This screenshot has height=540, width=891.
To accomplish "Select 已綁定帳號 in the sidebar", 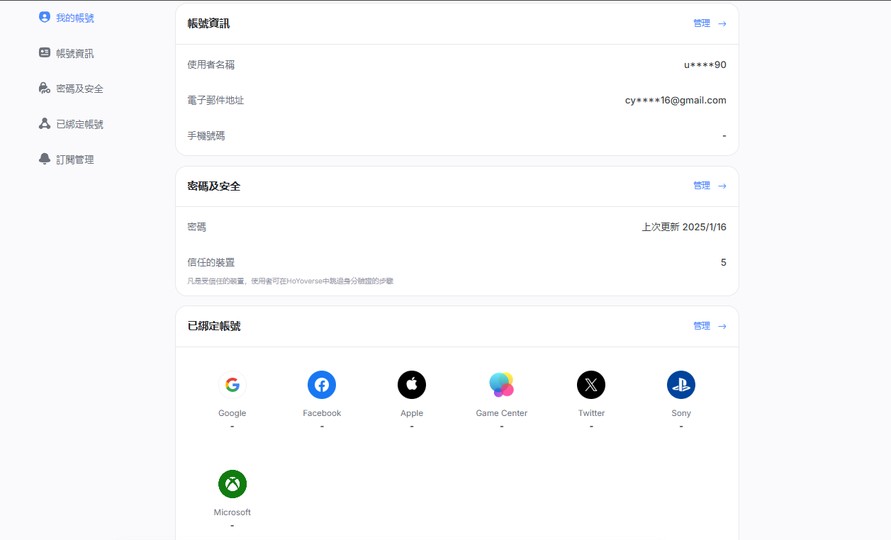I will [78, 124].
